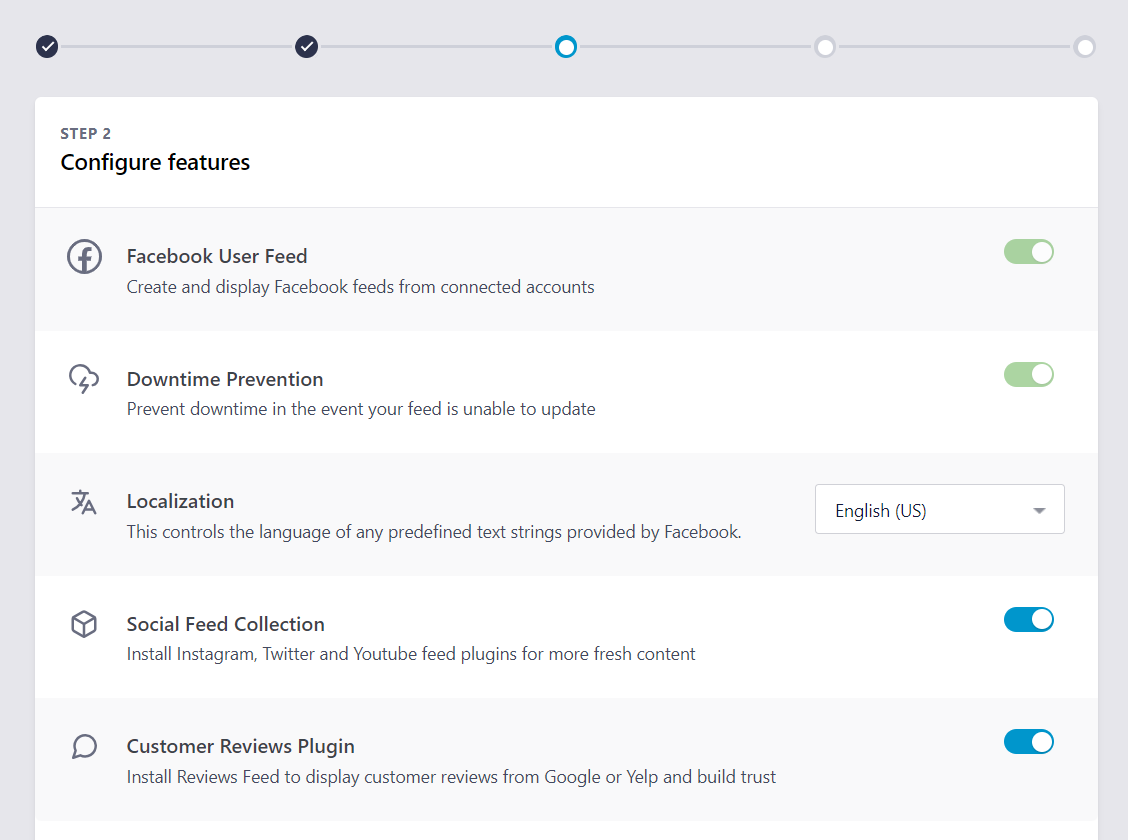Select the current third step circle
This screenshot has height=840, width=1128.
coord(566,47)
